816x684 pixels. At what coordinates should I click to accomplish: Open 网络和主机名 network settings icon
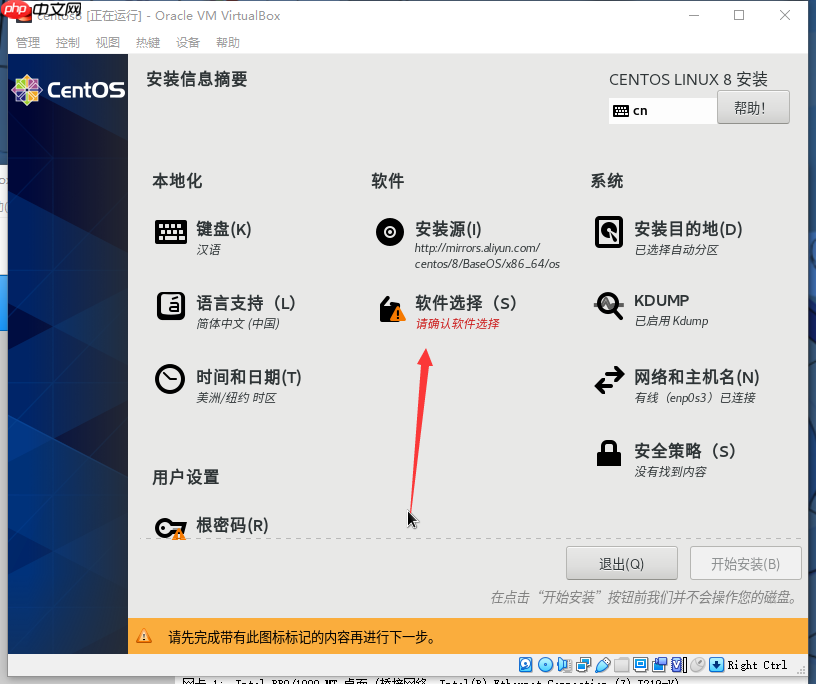coord(609,379)
